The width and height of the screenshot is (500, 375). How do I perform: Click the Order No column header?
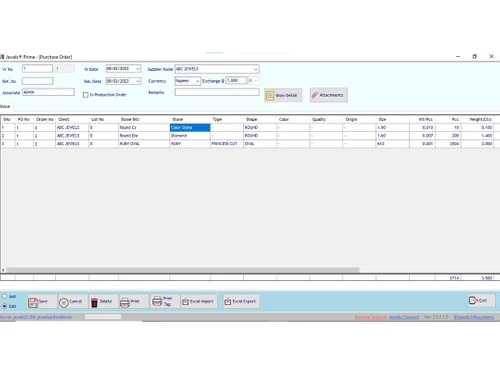click(44, 119)
